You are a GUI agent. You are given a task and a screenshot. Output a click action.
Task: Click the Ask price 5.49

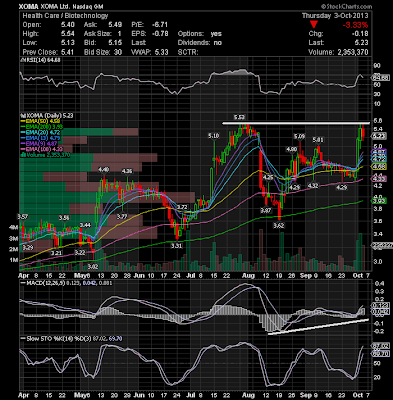(115, 25)
